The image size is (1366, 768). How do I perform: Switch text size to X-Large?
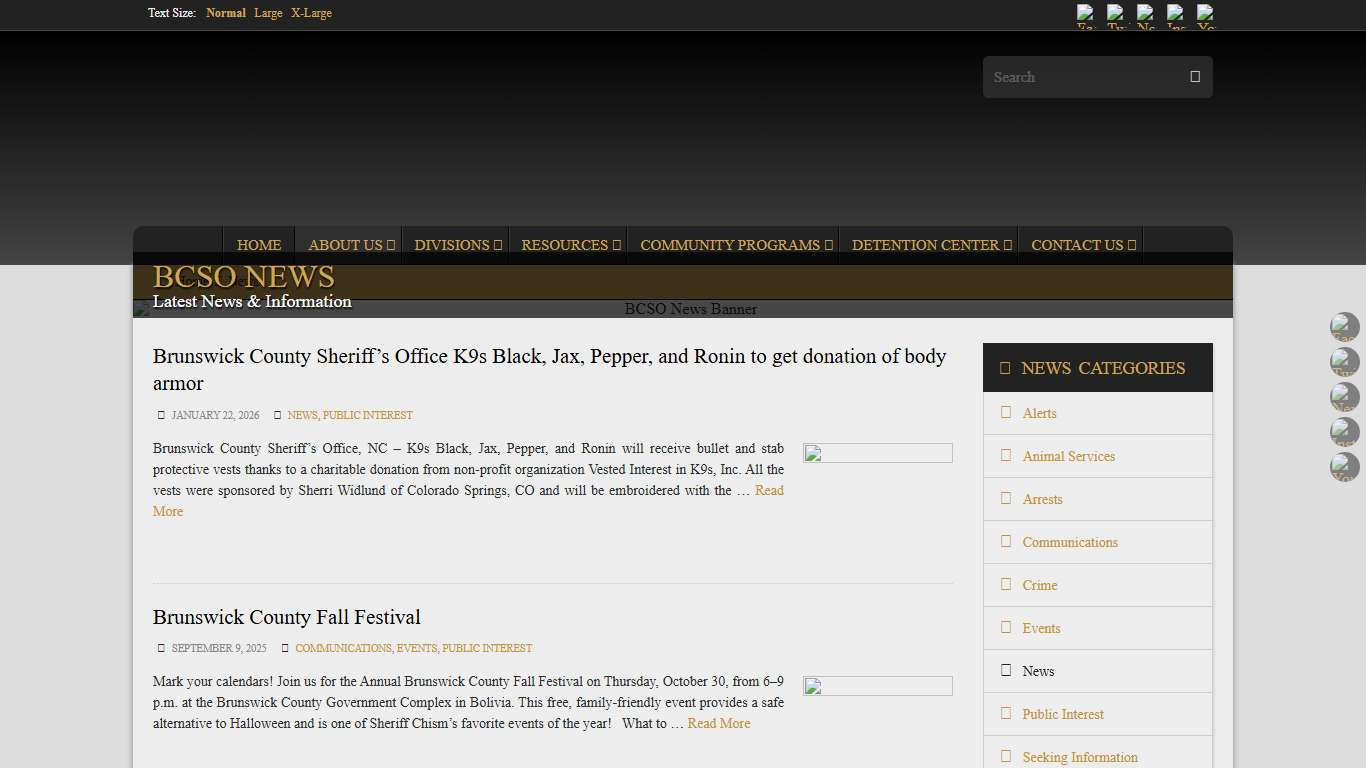[311, 13]
